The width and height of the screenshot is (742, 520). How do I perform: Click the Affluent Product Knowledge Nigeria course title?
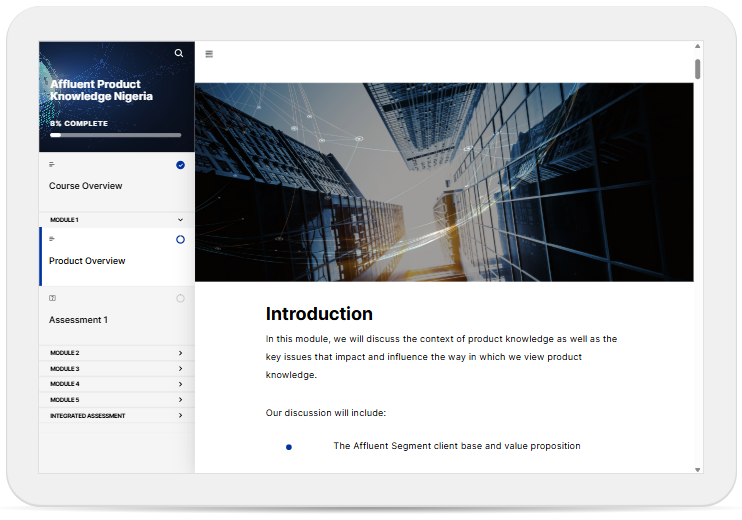tap(101, 90)
